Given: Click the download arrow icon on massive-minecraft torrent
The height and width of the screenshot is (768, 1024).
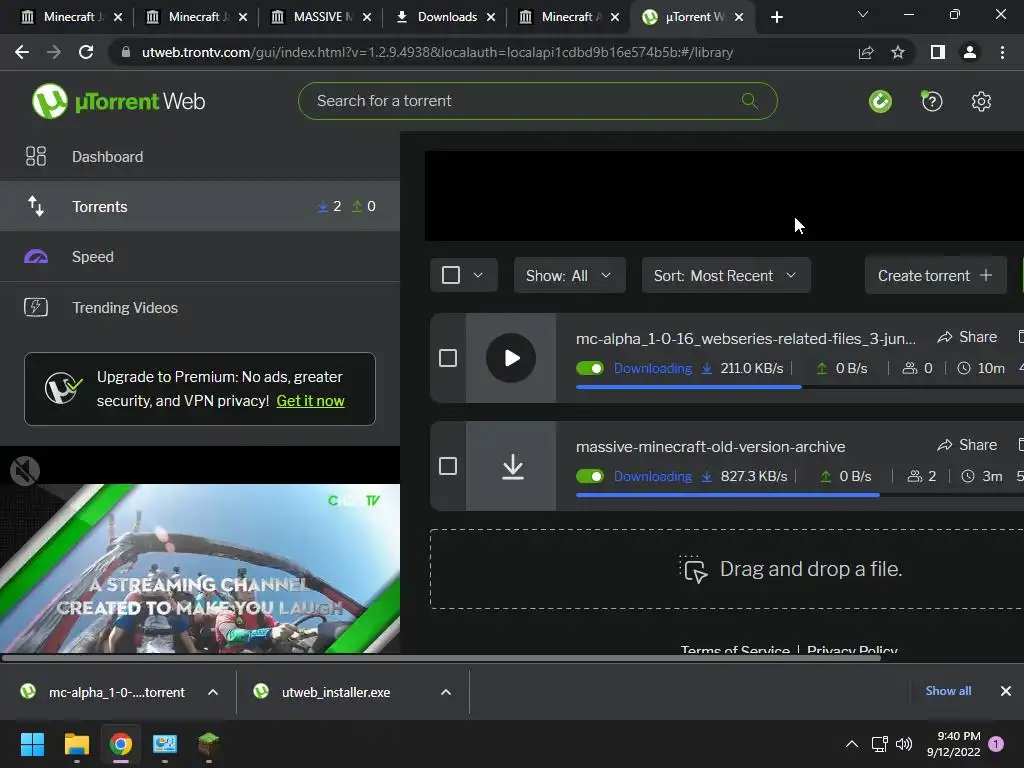Looking at the screenshot, I should pyautogui.click(x=513, y=466).
